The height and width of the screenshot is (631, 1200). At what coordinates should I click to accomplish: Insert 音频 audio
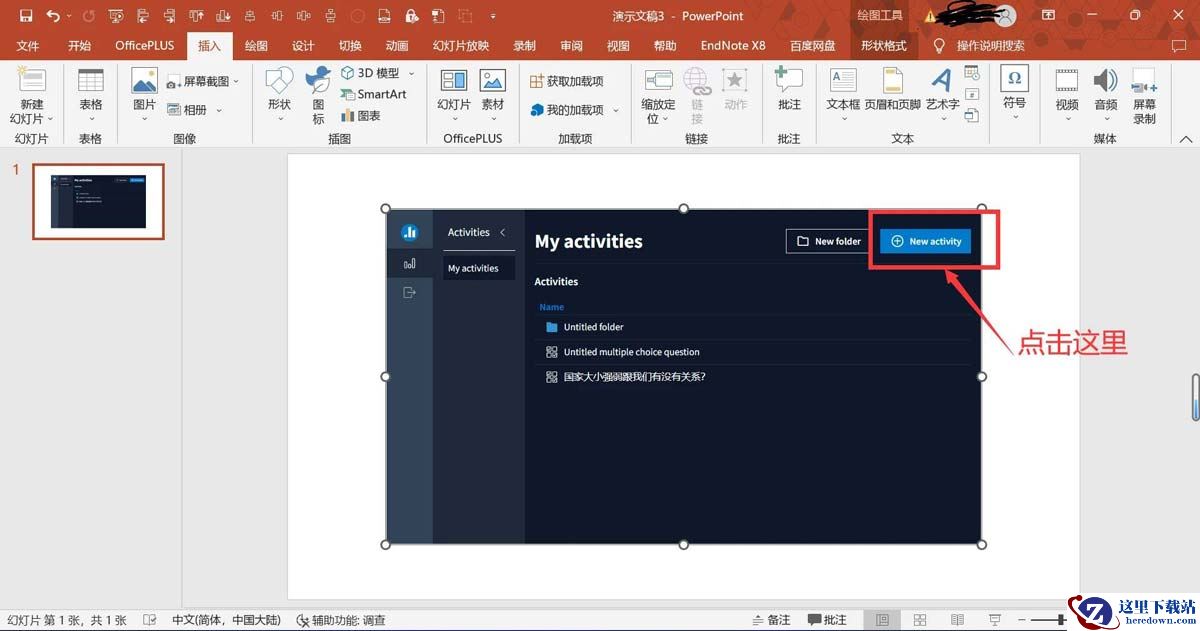(1105, 96)
